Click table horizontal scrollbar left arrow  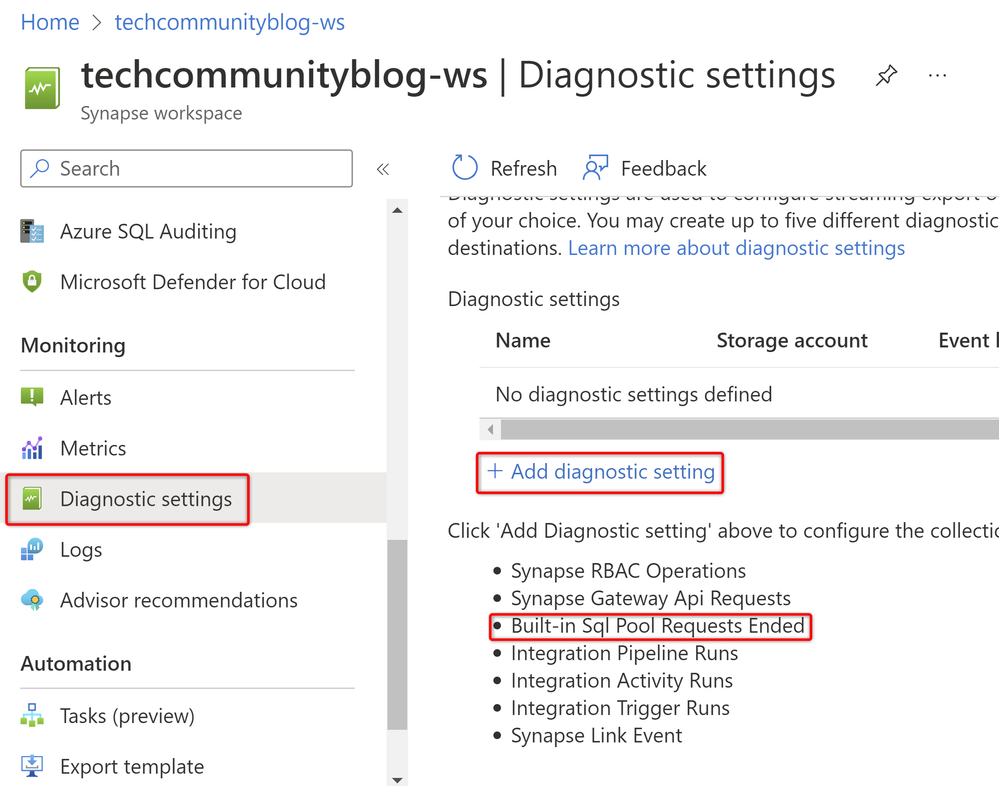(x=490, y=429)
